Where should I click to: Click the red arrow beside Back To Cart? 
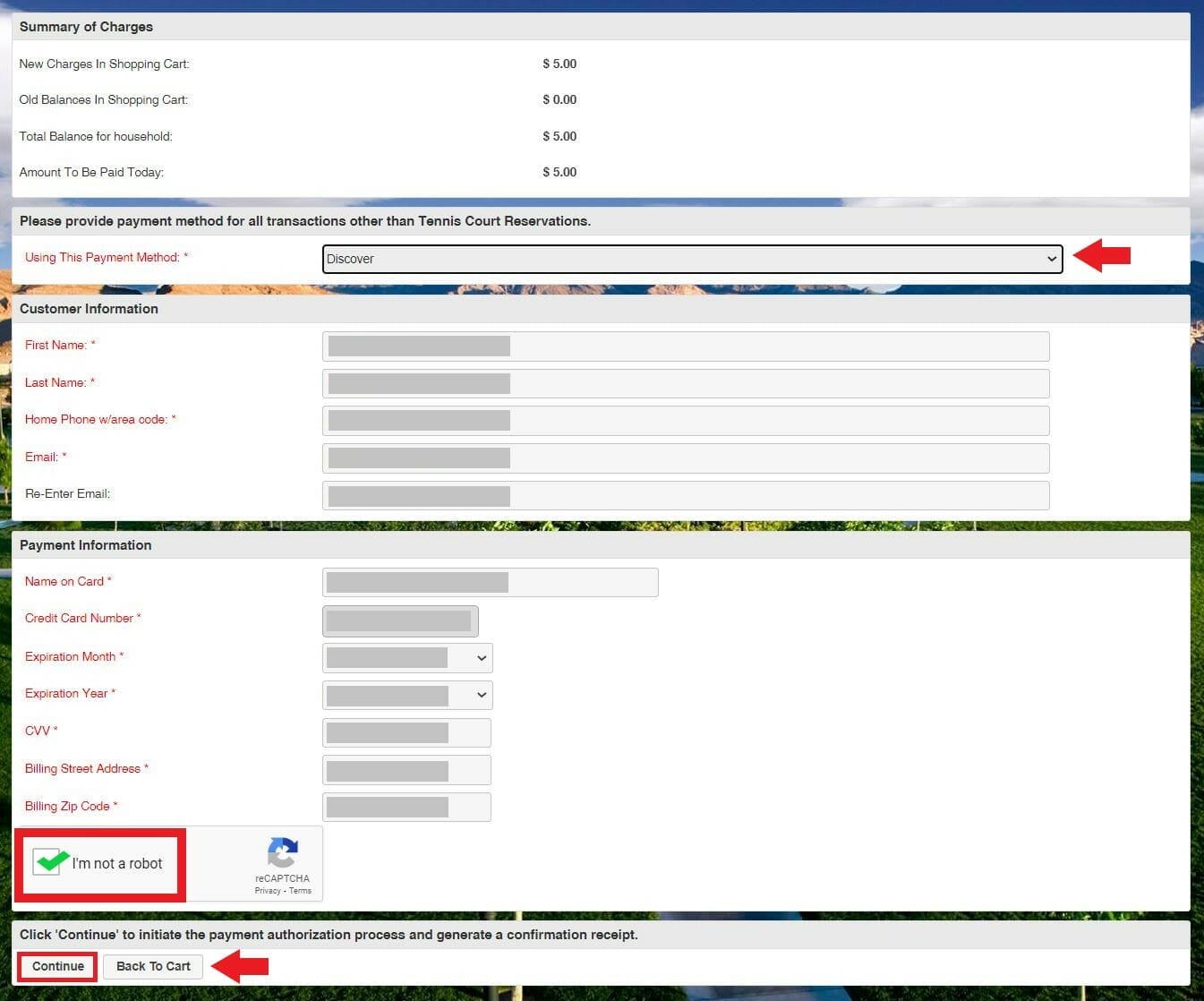[240, 966]
